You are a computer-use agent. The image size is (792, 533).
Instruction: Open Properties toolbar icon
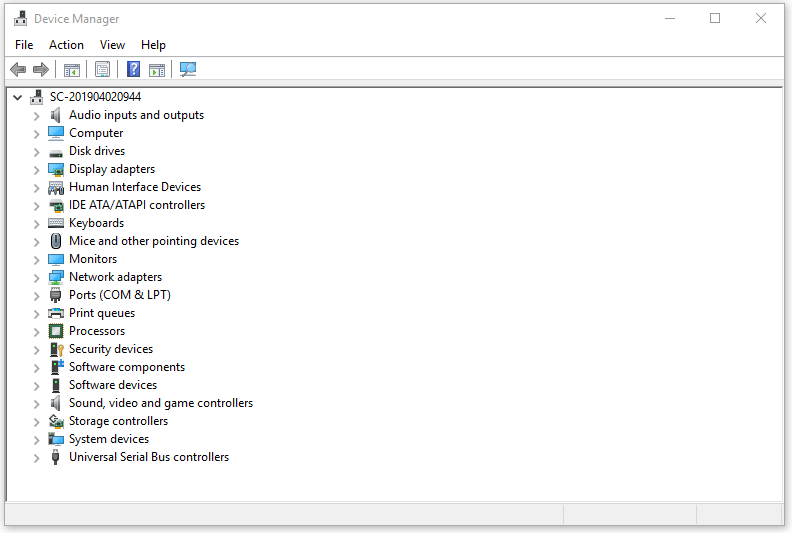103,69
